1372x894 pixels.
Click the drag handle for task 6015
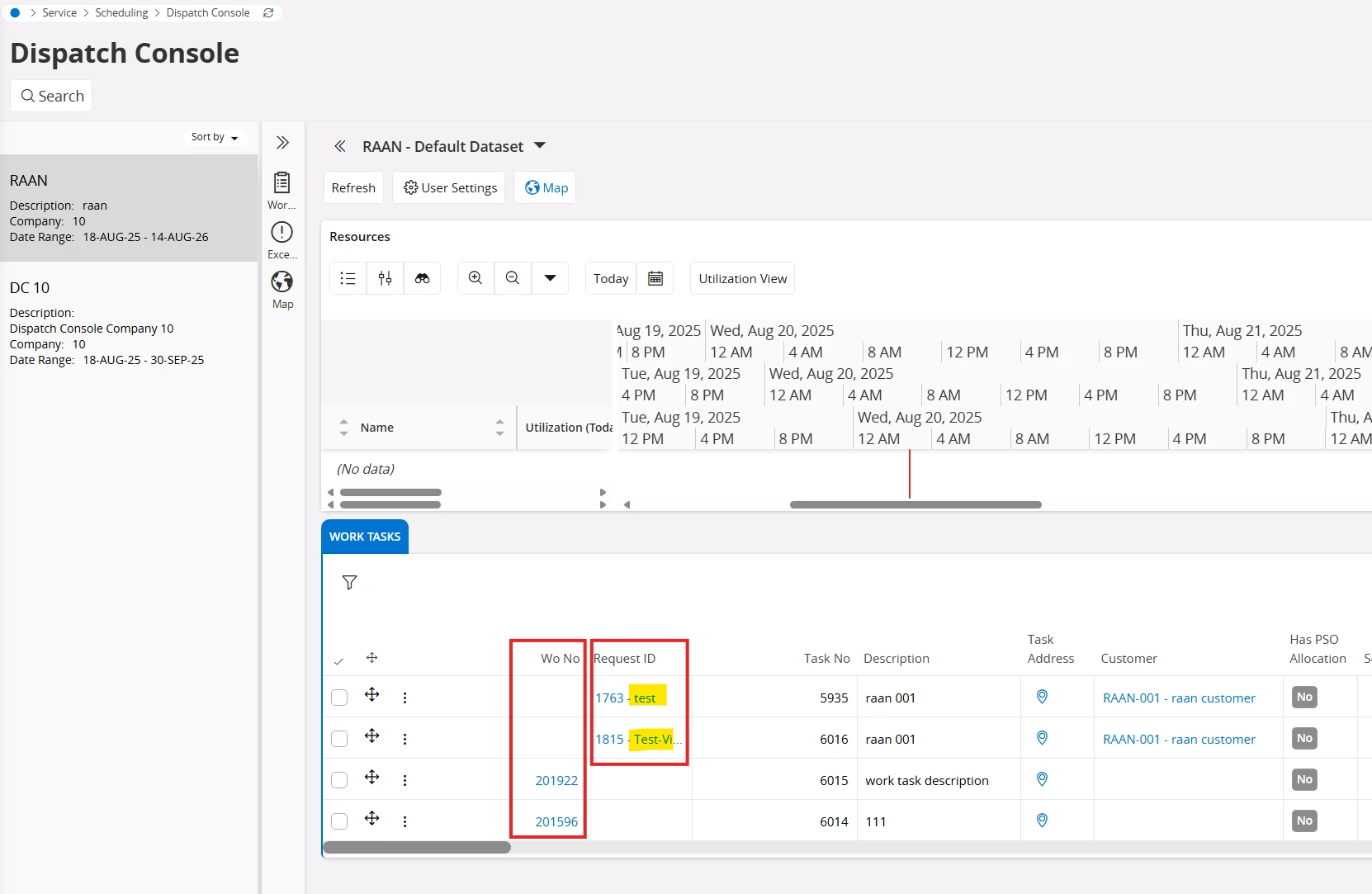(x=372, y=777)
